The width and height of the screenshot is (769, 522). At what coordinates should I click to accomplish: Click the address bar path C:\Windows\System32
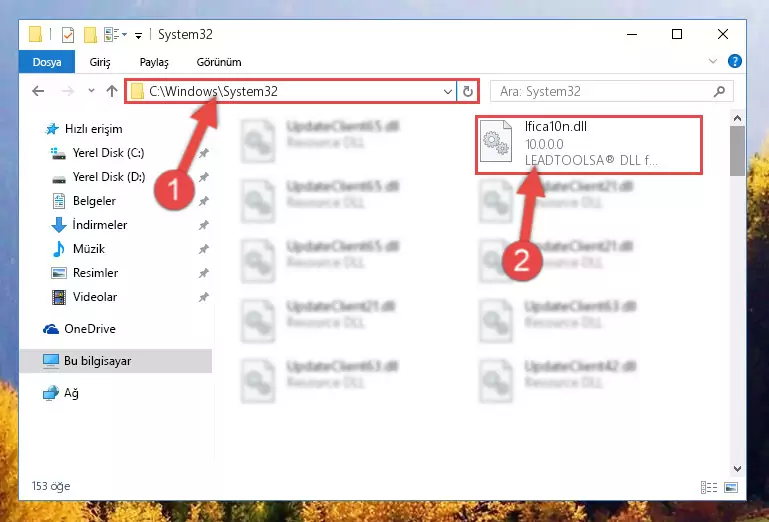[213, 91]
